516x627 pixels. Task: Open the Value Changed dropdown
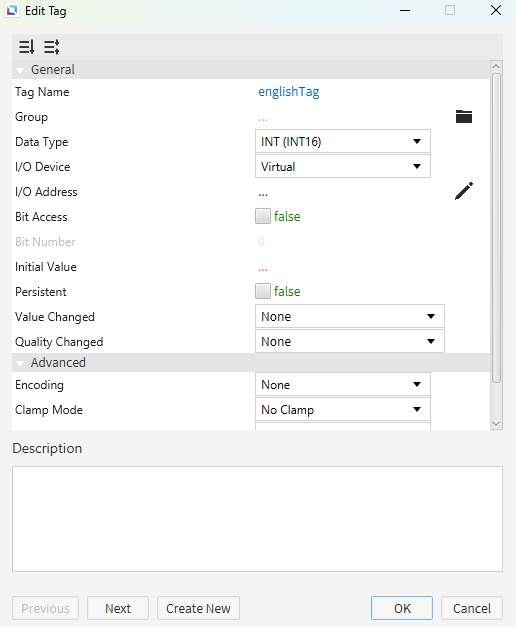click(x=350, y=316)
